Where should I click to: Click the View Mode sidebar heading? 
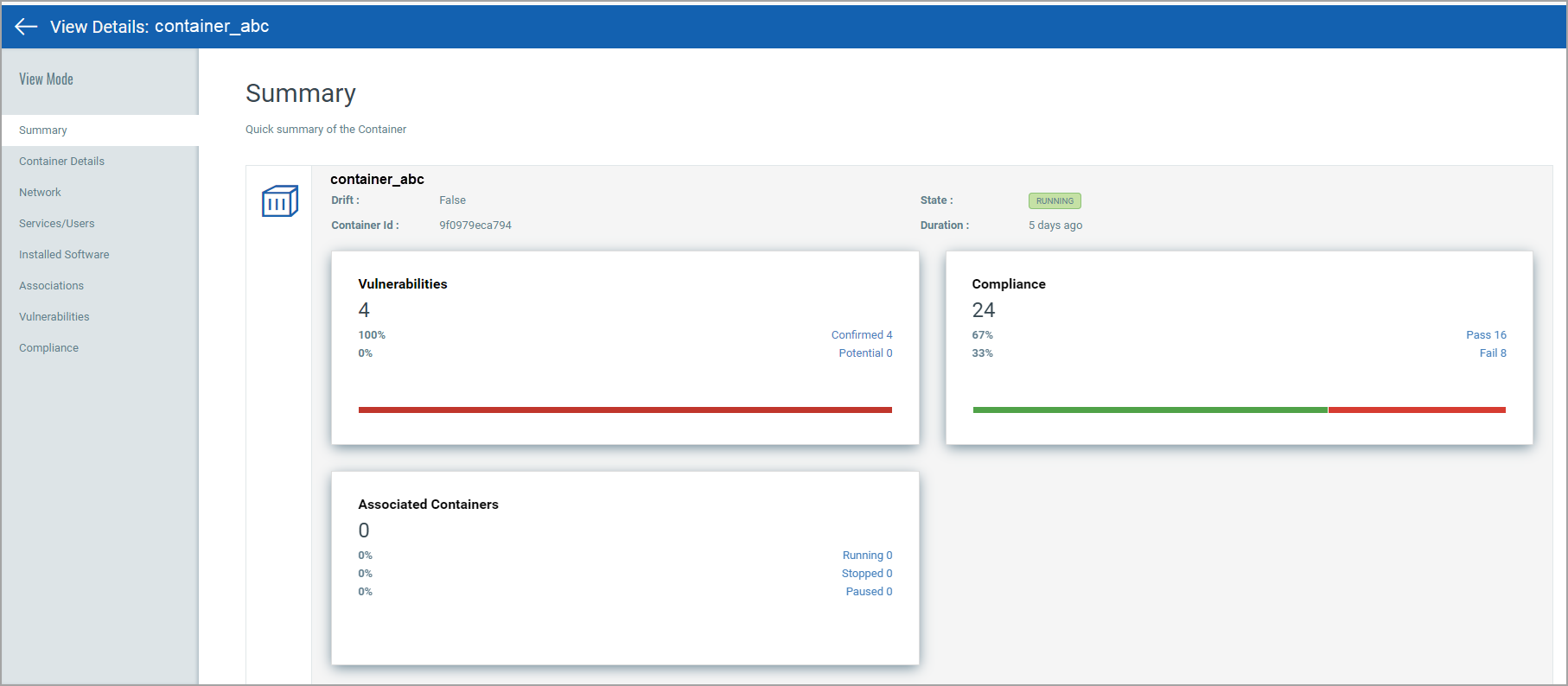point(47,79)
